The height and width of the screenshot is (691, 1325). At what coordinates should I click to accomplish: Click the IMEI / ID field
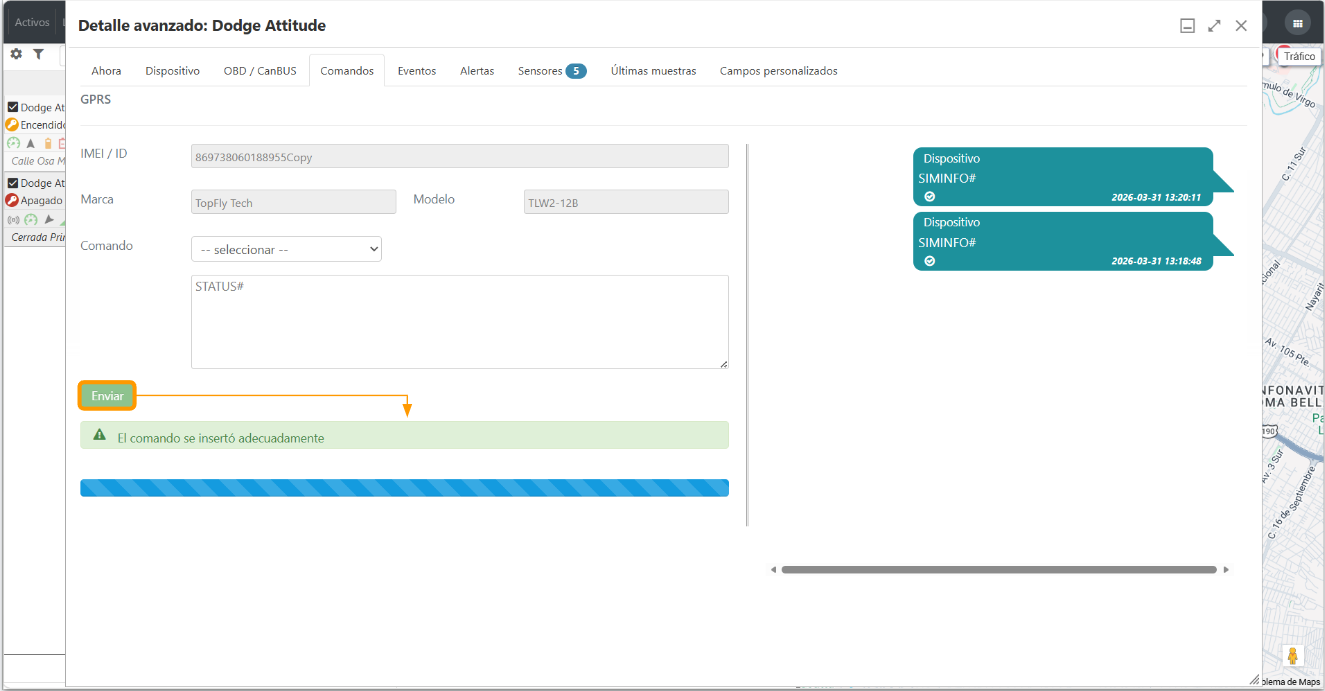460,156
